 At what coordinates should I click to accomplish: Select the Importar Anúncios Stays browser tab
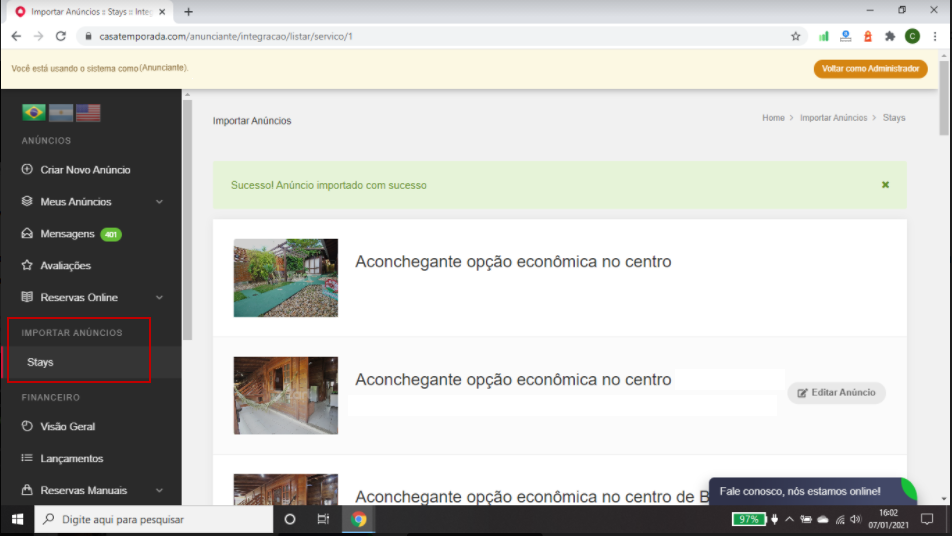91,12
